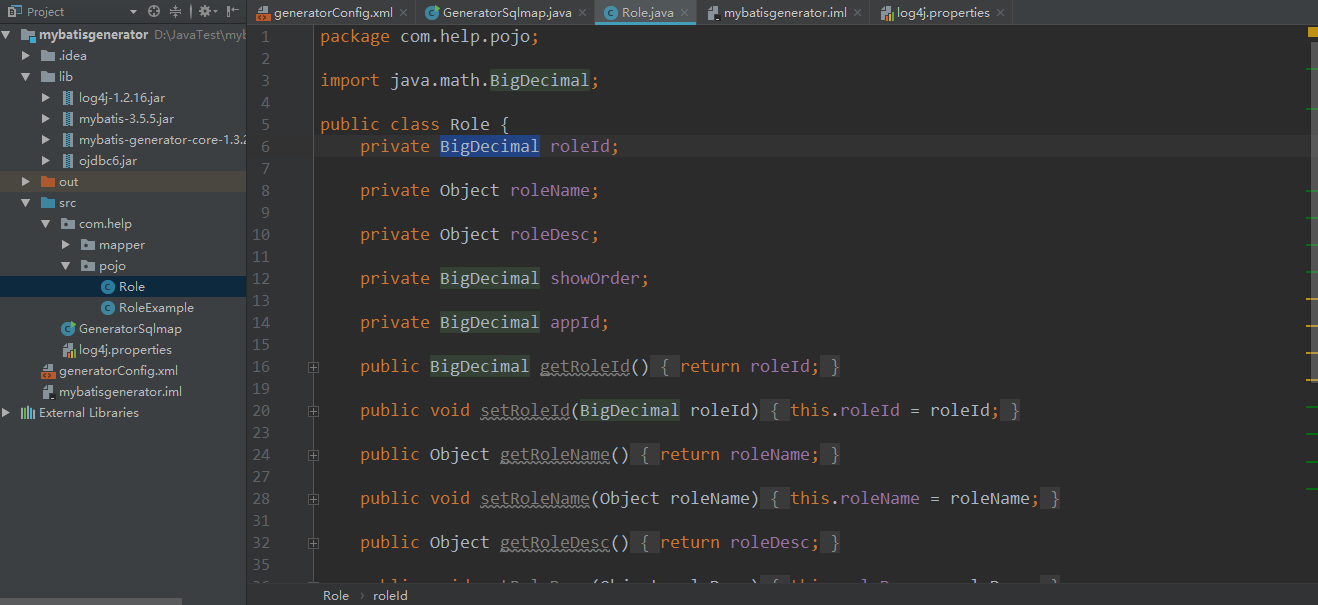Viewport: 1318px width, 605px height.
Task: Close the GeneratorSqlmap.java tab
Action: tap(581, 14)
